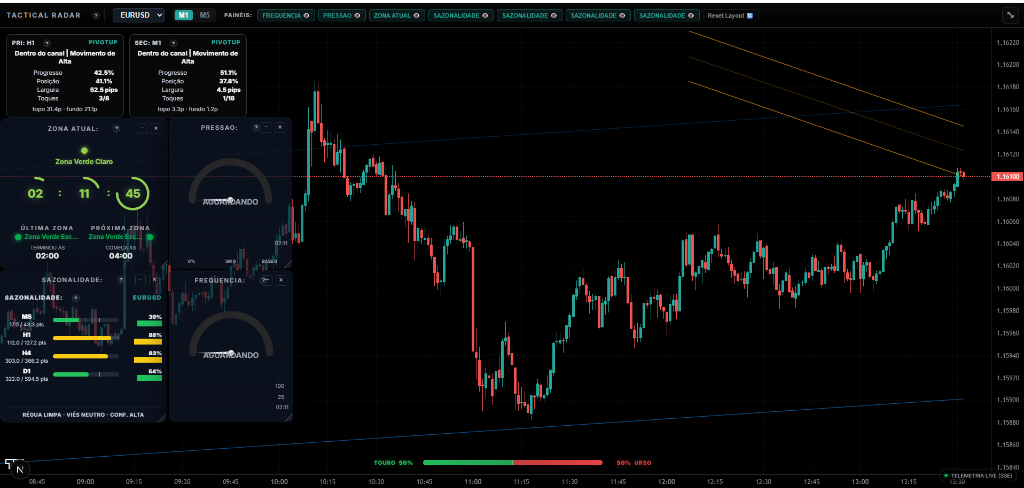Viewport: 1024px width, 488px height.
Task: Switch to the M1 timeframe
Action: [x=184, y=15]
